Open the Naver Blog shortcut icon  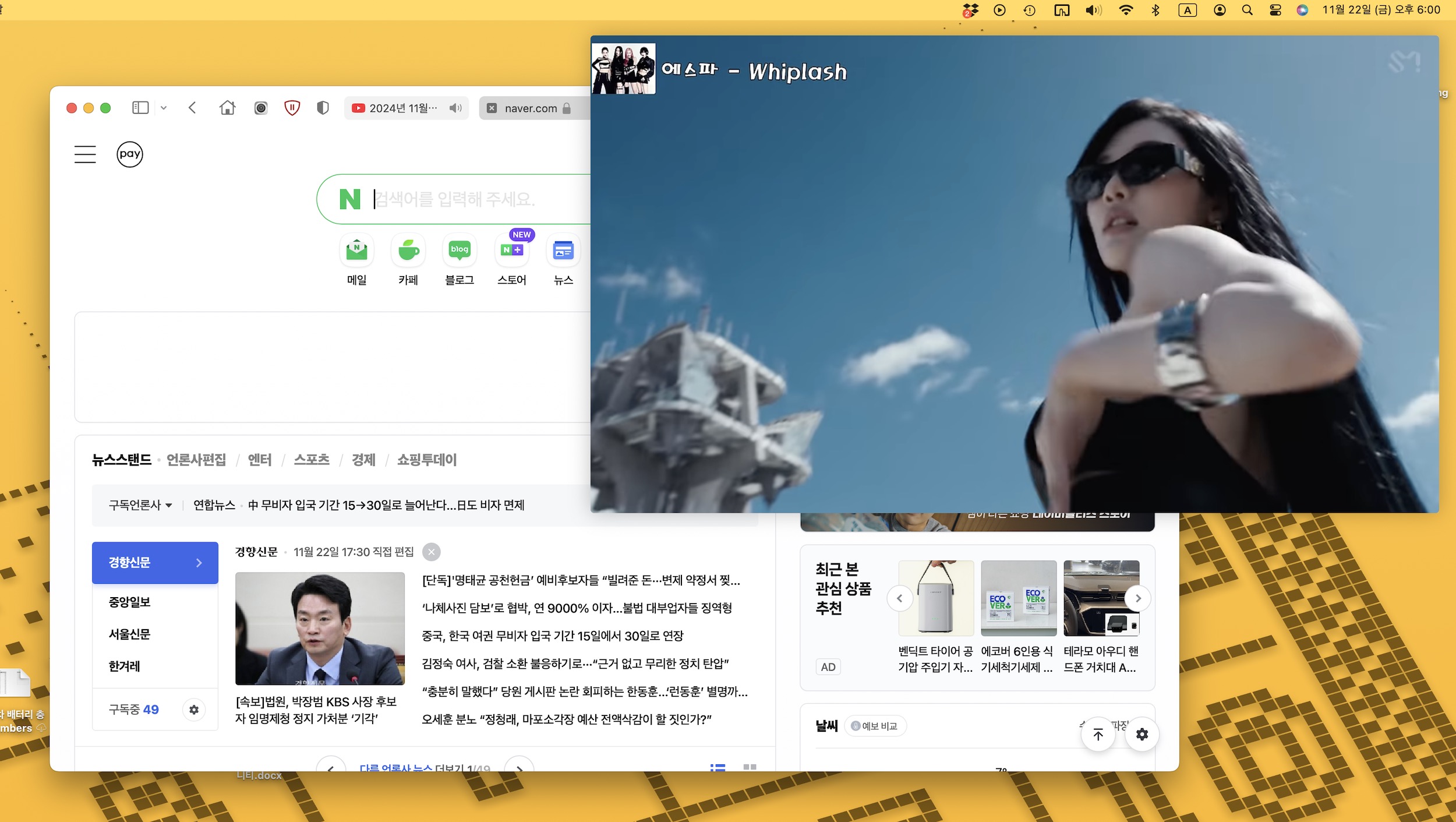(x=460, y=251)
